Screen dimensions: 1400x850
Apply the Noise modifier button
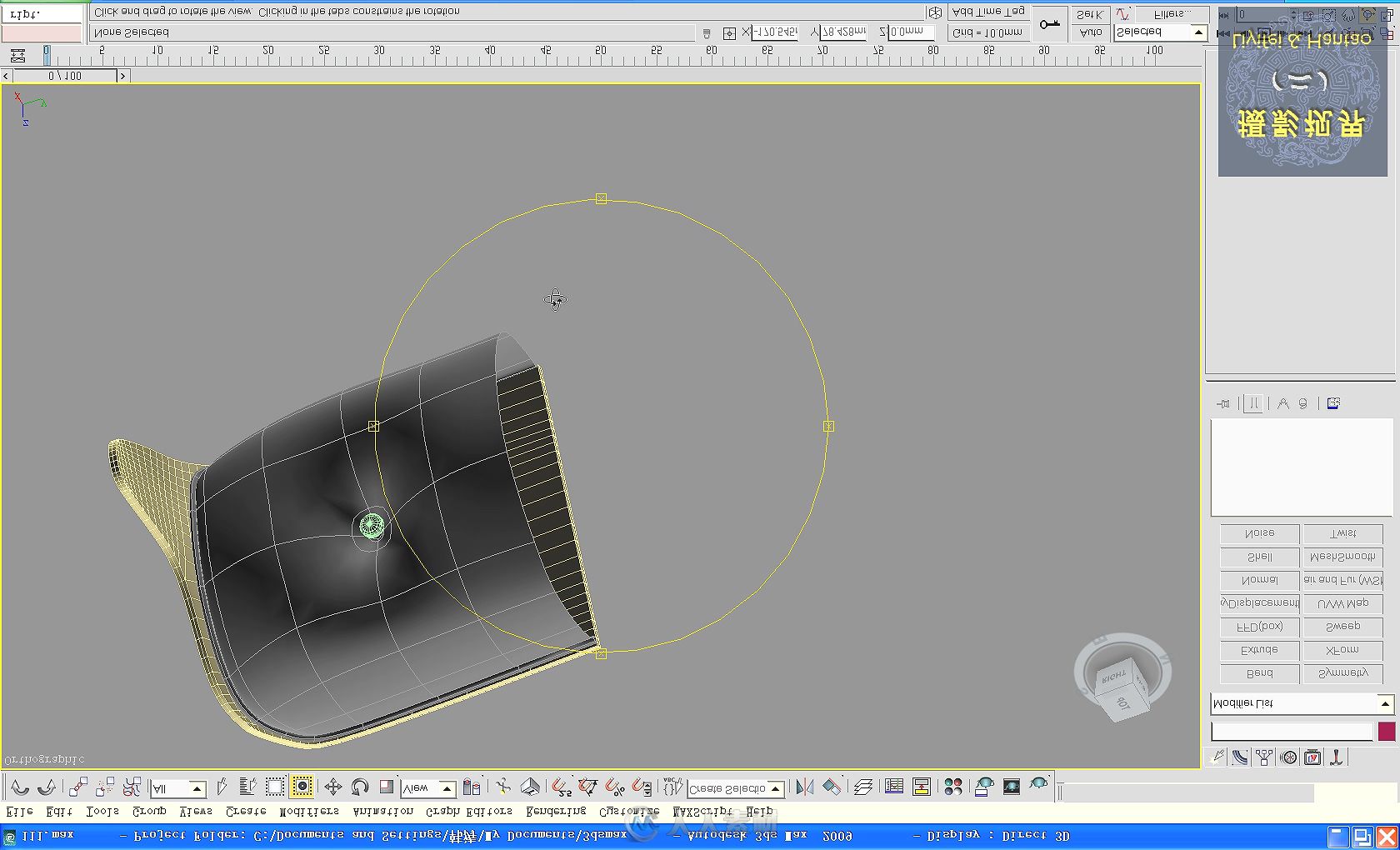(1259, 534)
